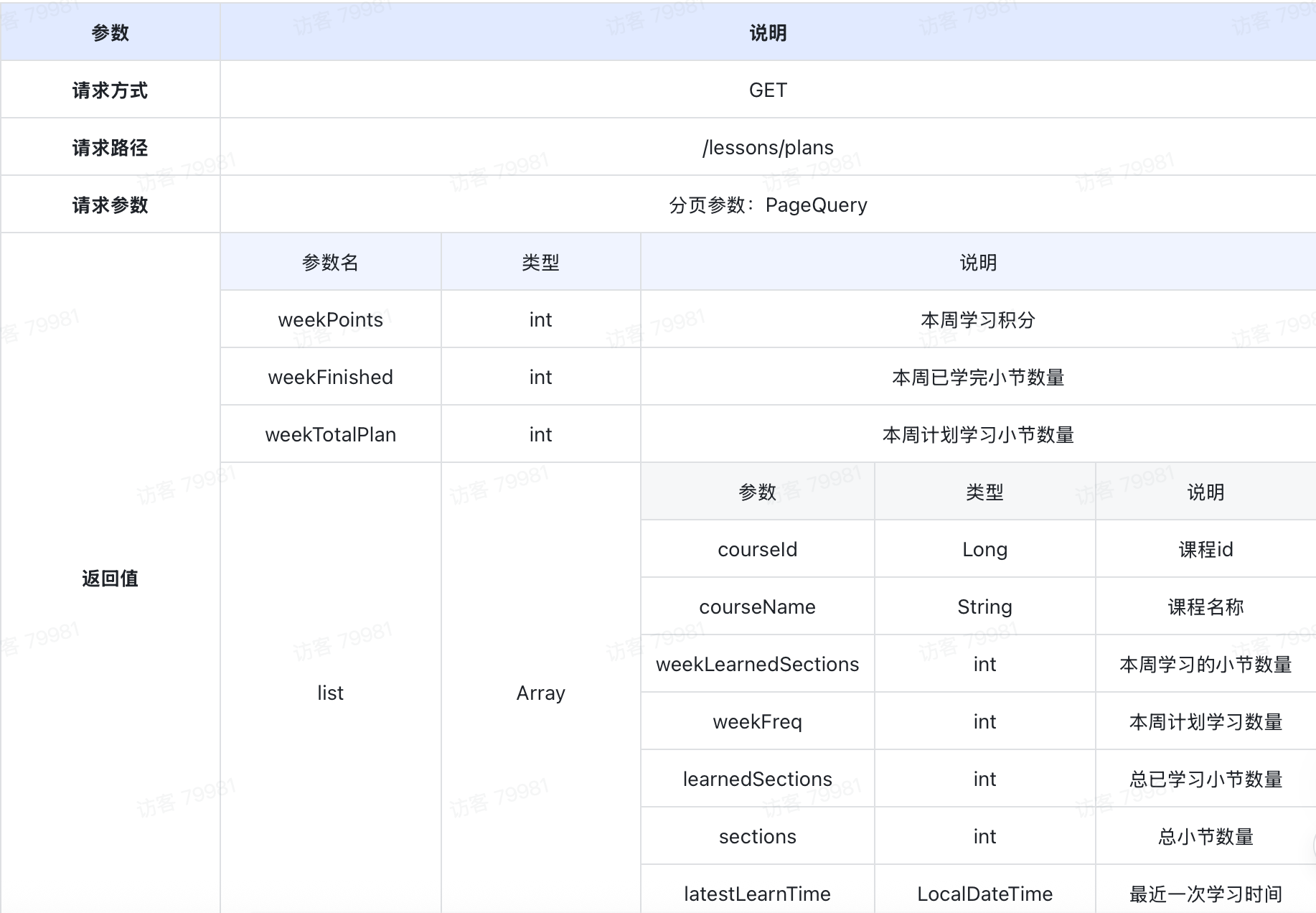Click the 参数 header above courseId
Screen dimensions: 1316x913
(758, 492)
